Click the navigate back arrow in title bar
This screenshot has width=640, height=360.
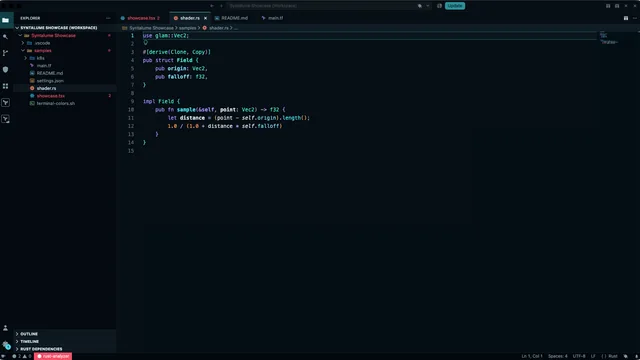(212, 6)
